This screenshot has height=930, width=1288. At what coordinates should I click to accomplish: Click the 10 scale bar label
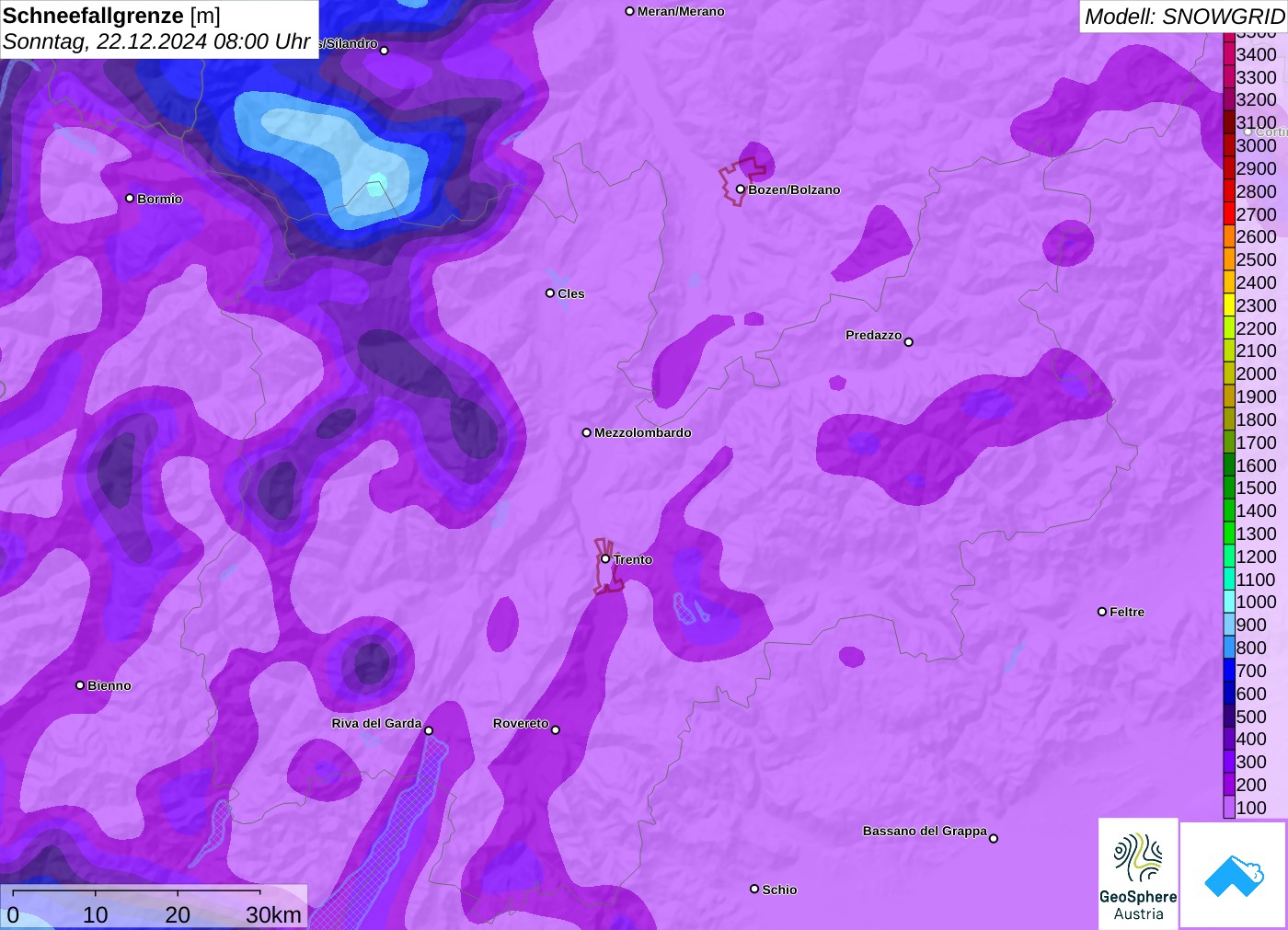[x=96, y=914]
